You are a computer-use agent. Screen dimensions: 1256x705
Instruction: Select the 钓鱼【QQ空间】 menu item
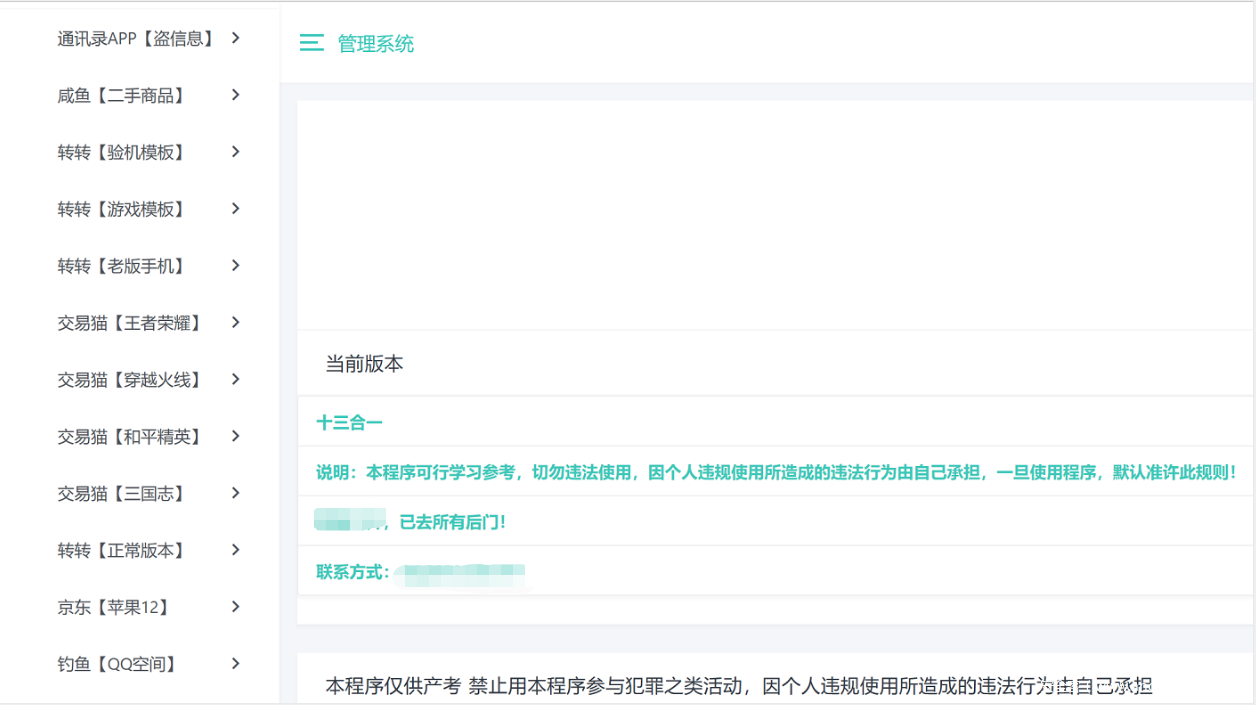point(117,664)
